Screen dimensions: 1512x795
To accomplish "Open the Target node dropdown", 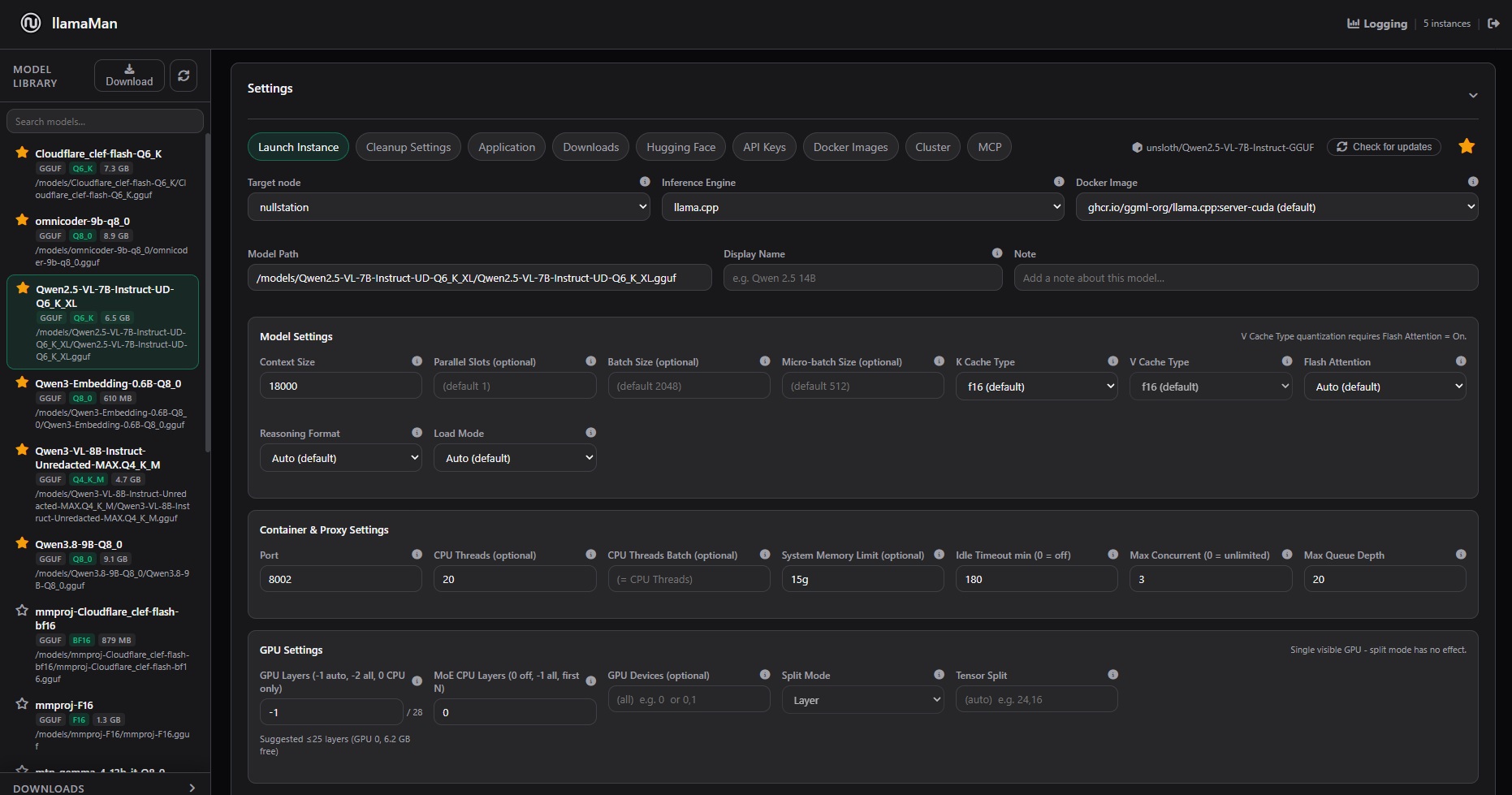I will (448, 207).
